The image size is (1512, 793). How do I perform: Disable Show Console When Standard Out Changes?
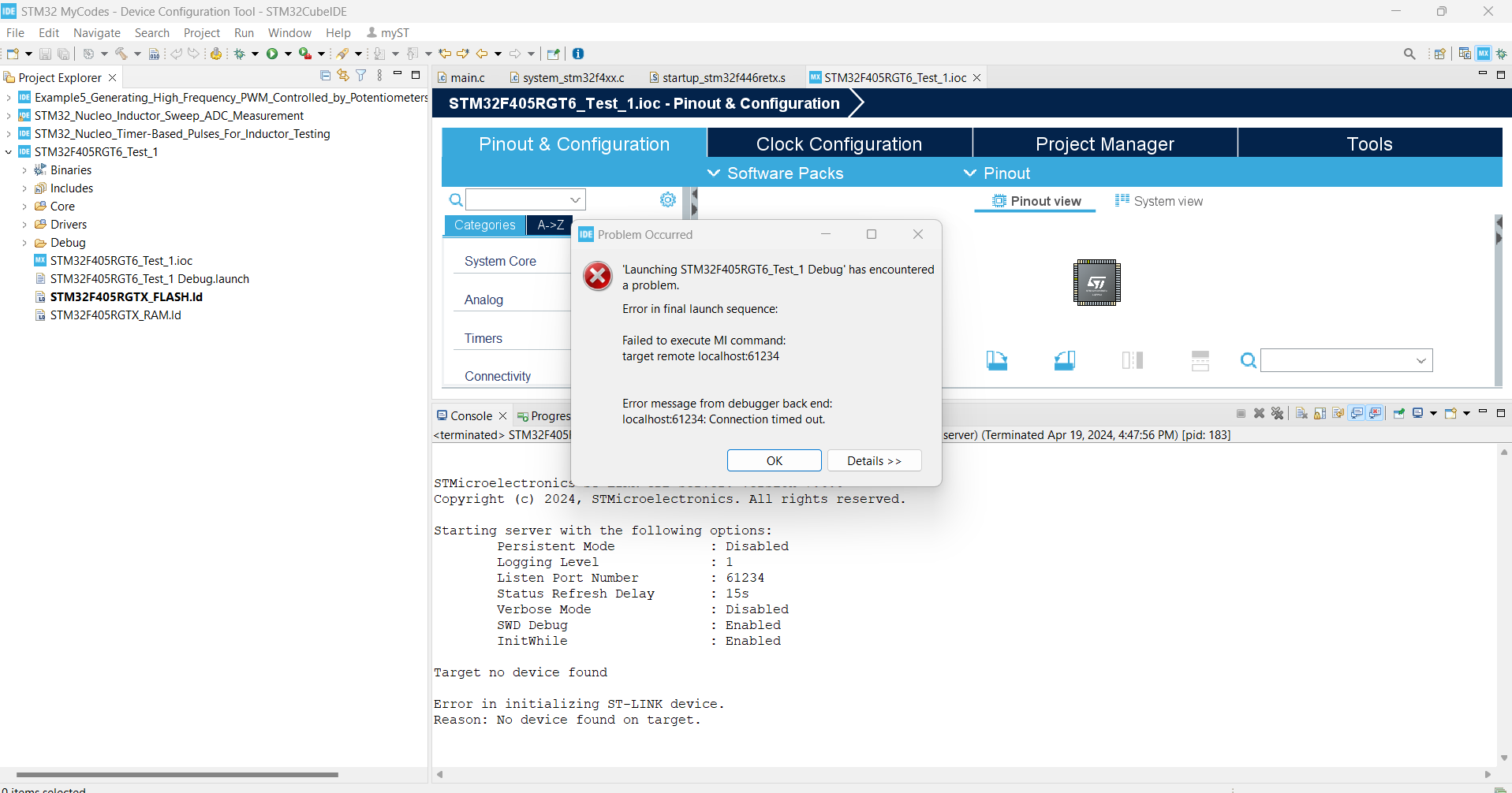pos(1357,412)
